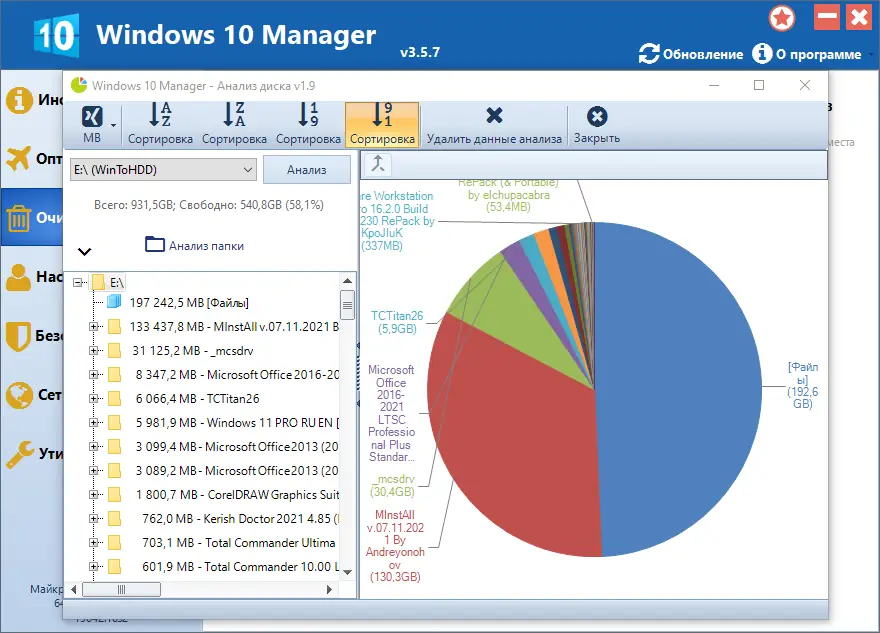Screen dimensions: 880x633
Task: Click the Всего: 931,5GB disk info text
Action: (x=209, y=205)
